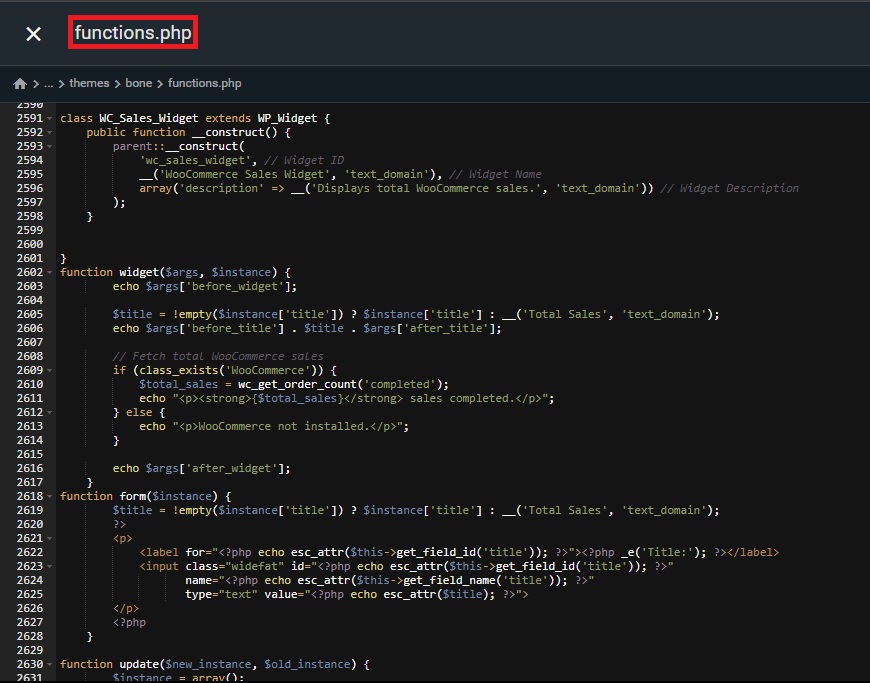Collapse the form function at line 2618
870x683 pixels.
click(50, 496)
